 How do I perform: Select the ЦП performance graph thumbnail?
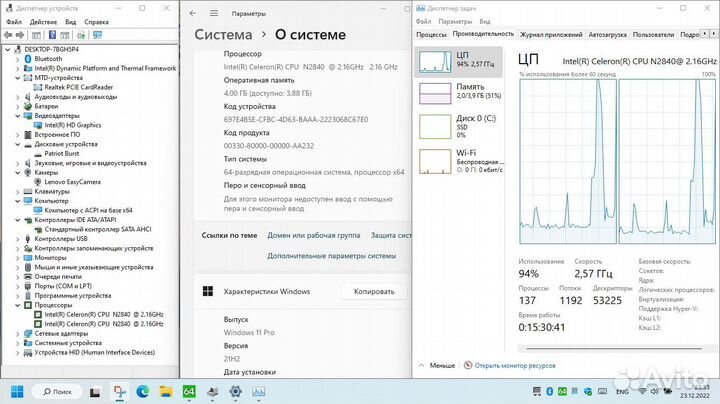point(435,62)
